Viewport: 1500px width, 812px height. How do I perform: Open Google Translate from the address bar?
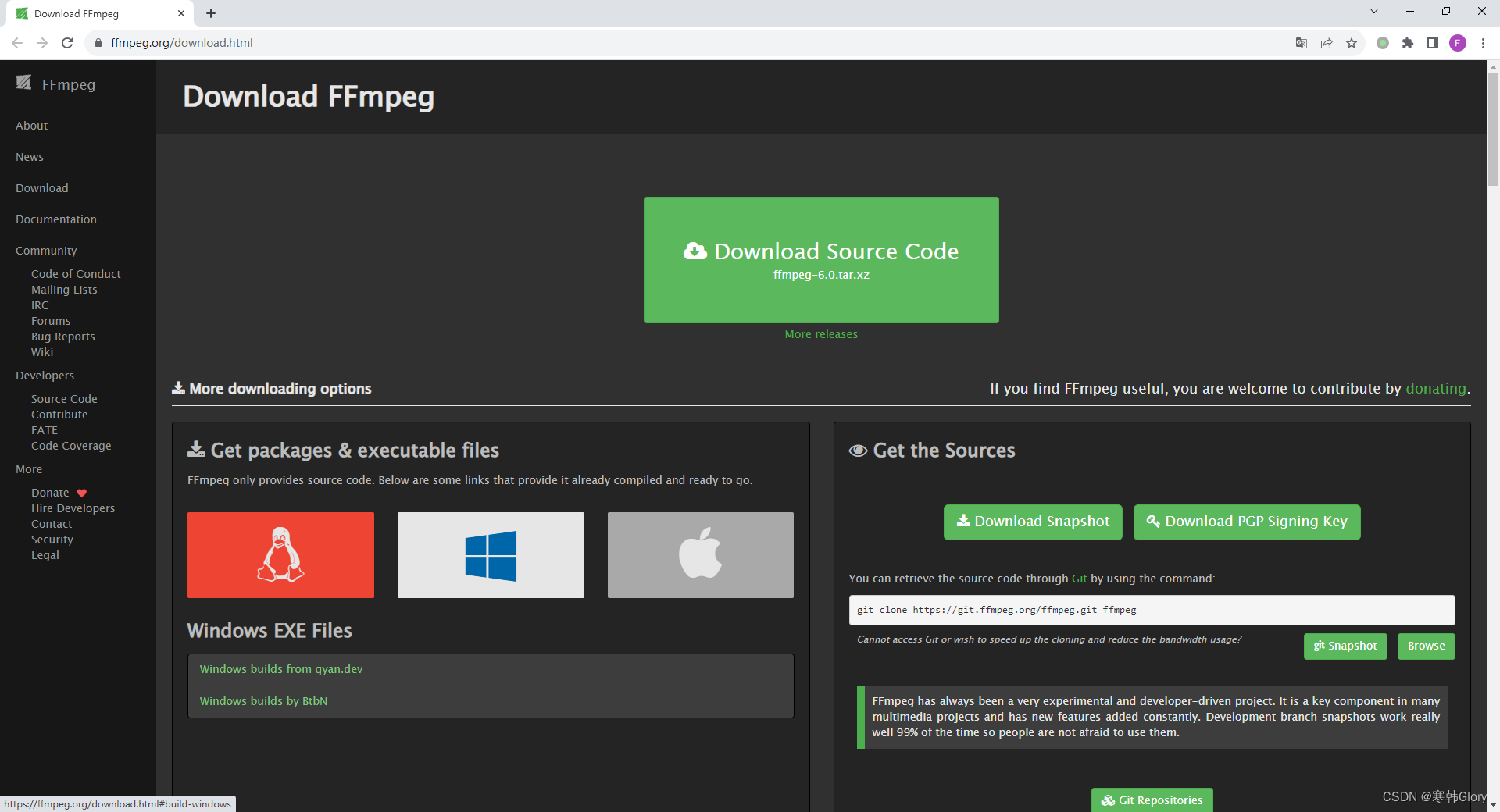(1301, 43)
